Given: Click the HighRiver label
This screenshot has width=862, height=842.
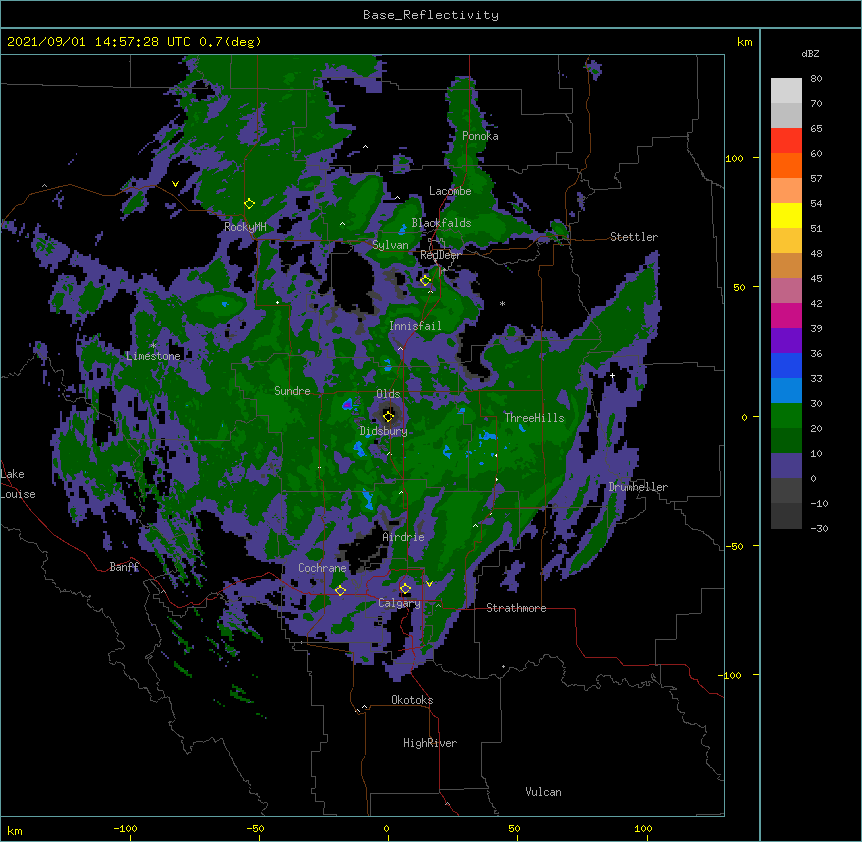Looking at the screenshot, I should (430, 743).
